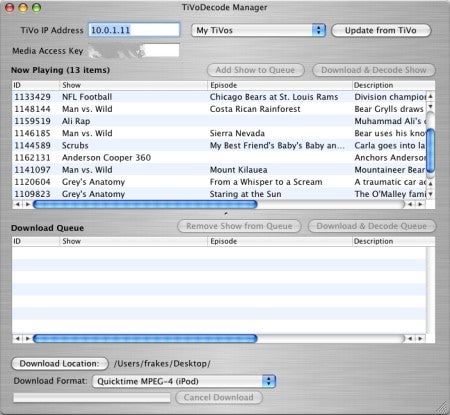The image size is (450, 415).
Task: Select show ID 1148144
Action: pyautogui.click(x=32, y=109)
